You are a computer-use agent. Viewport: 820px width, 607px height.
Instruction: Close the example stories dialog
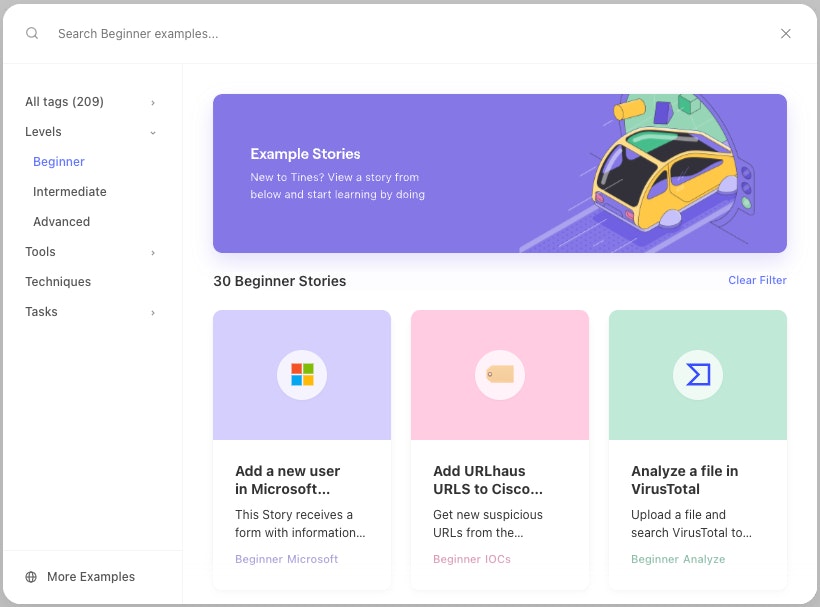(x=786, y=33)
